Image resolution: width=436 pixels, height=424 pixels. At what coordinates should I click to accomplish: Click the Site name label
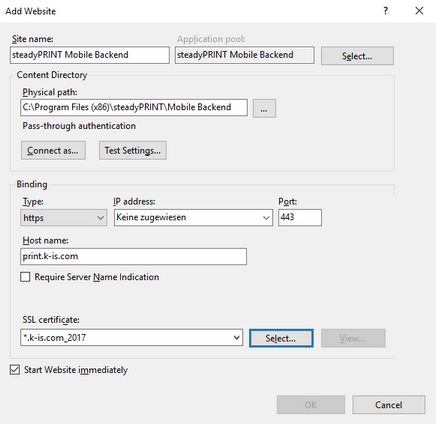click(33, 39)
